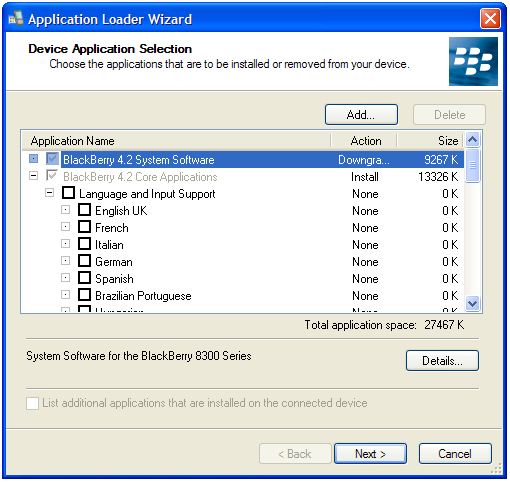
Task: Collapse the Language and Input Support node
Action: [49, 193]
